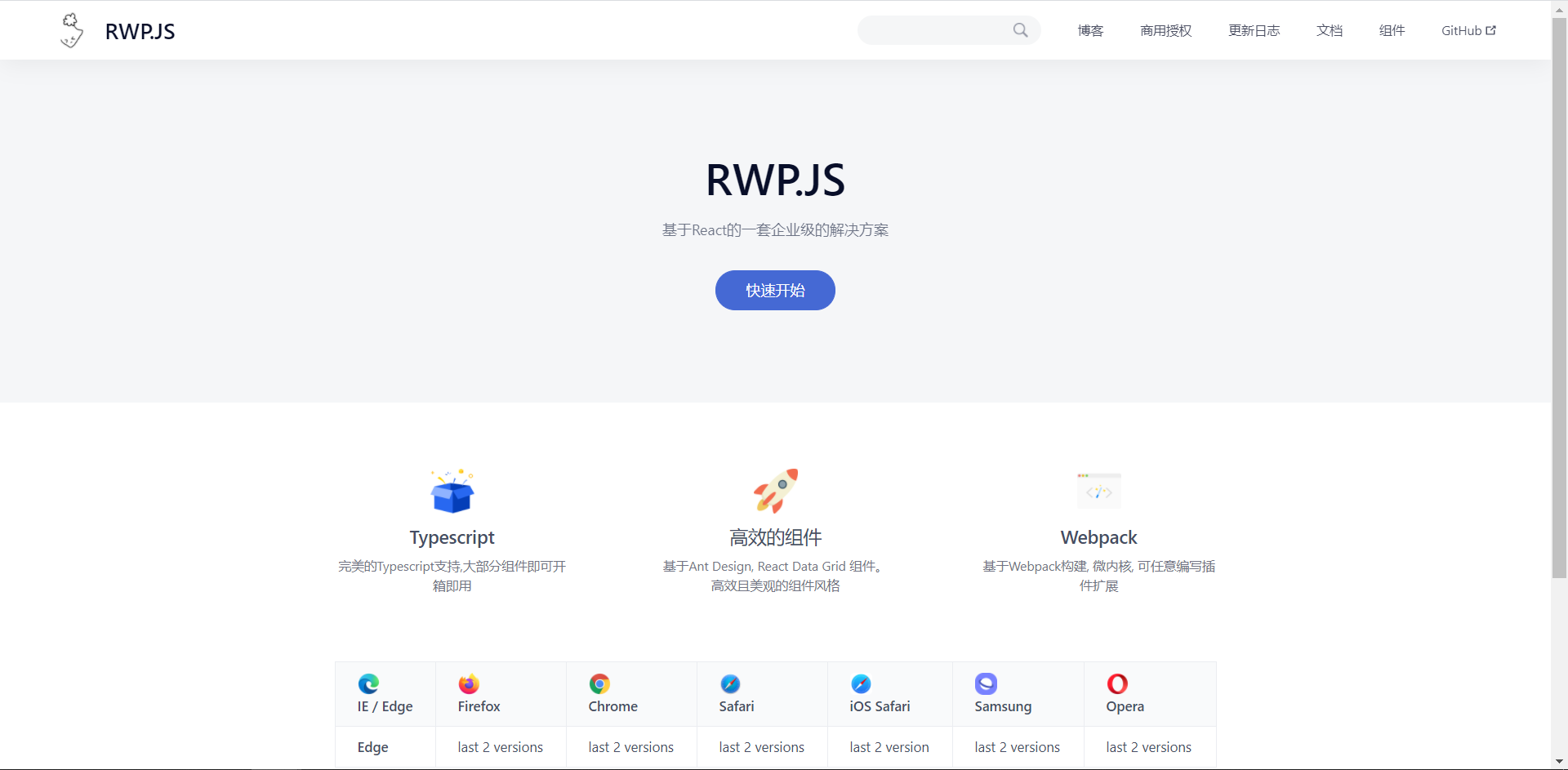The height and width of the screenshot is (770, 1568).
Task: Click the Firefox browser icon
Action: tap(469, 684)
